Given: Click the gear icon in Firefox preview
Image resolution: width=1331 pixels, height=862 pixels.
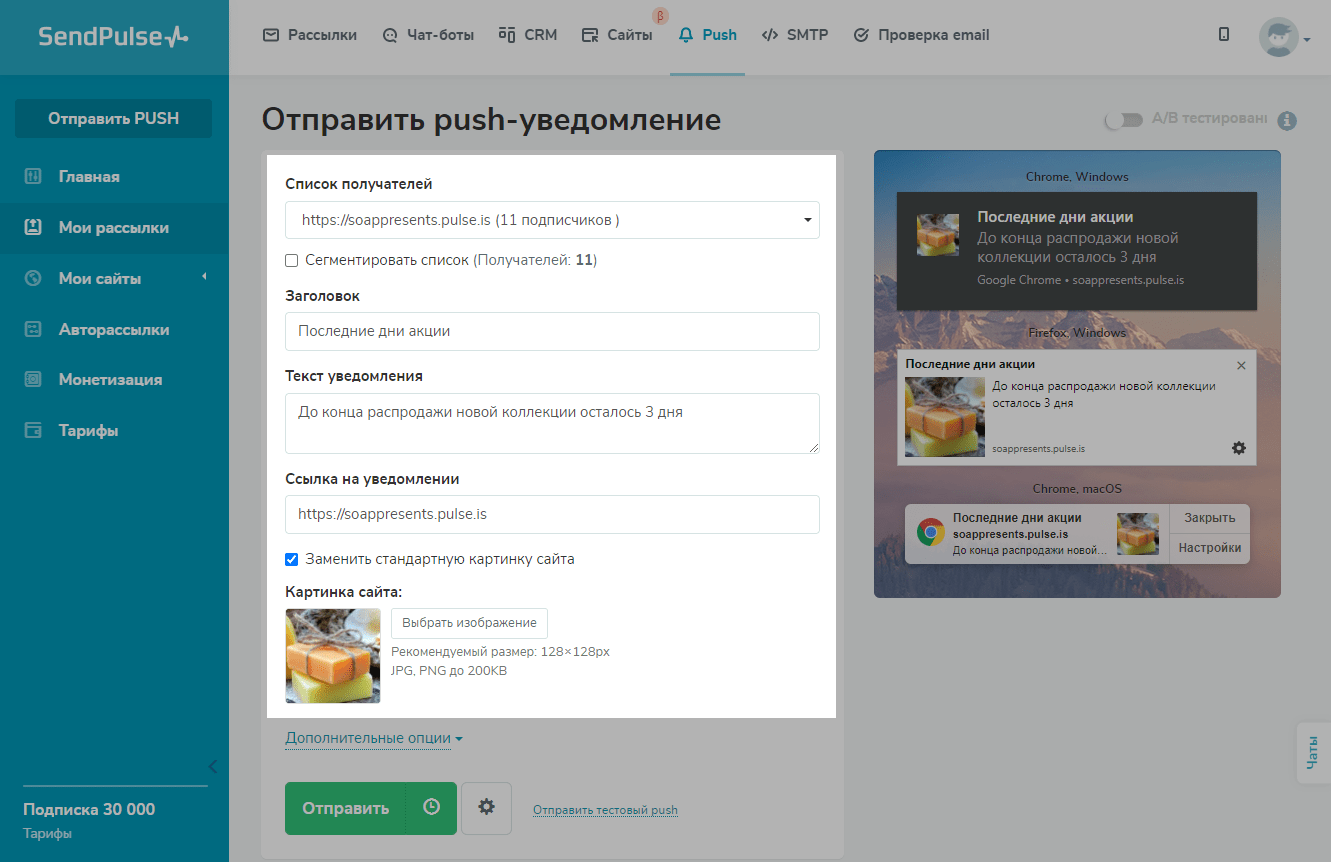Looking at the screenshot, I should [x=1239, y=448].
